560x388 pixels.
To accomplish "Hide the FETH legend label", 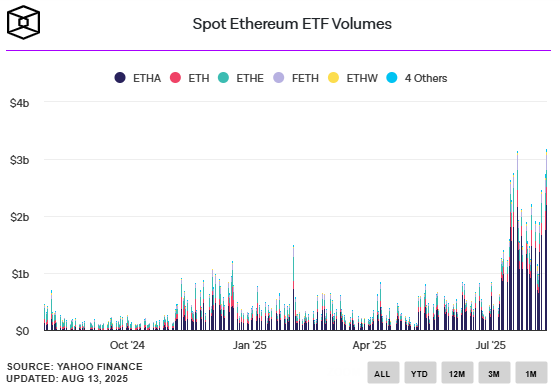I will [305, 78].
